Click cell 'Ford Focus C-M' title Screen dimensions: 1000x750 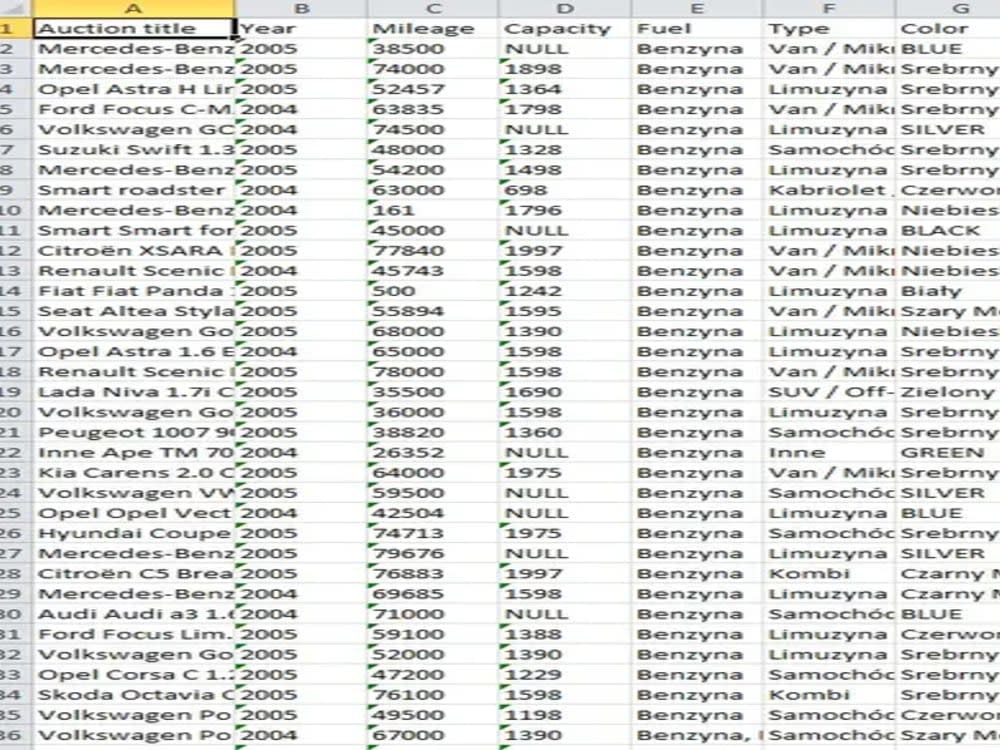click(133, 110)
